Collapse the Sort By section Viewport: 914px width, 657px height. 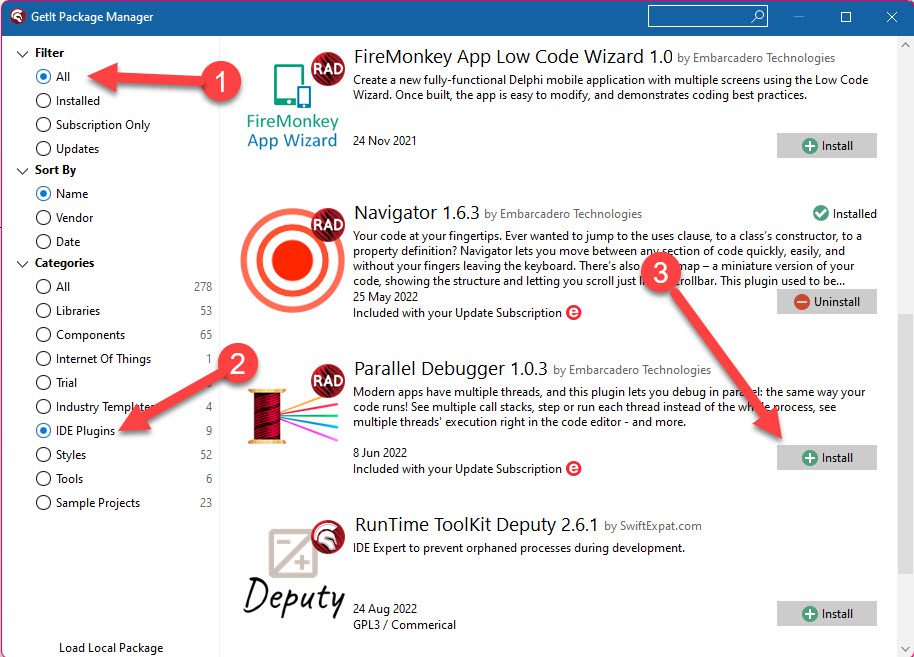pos(23,171)
